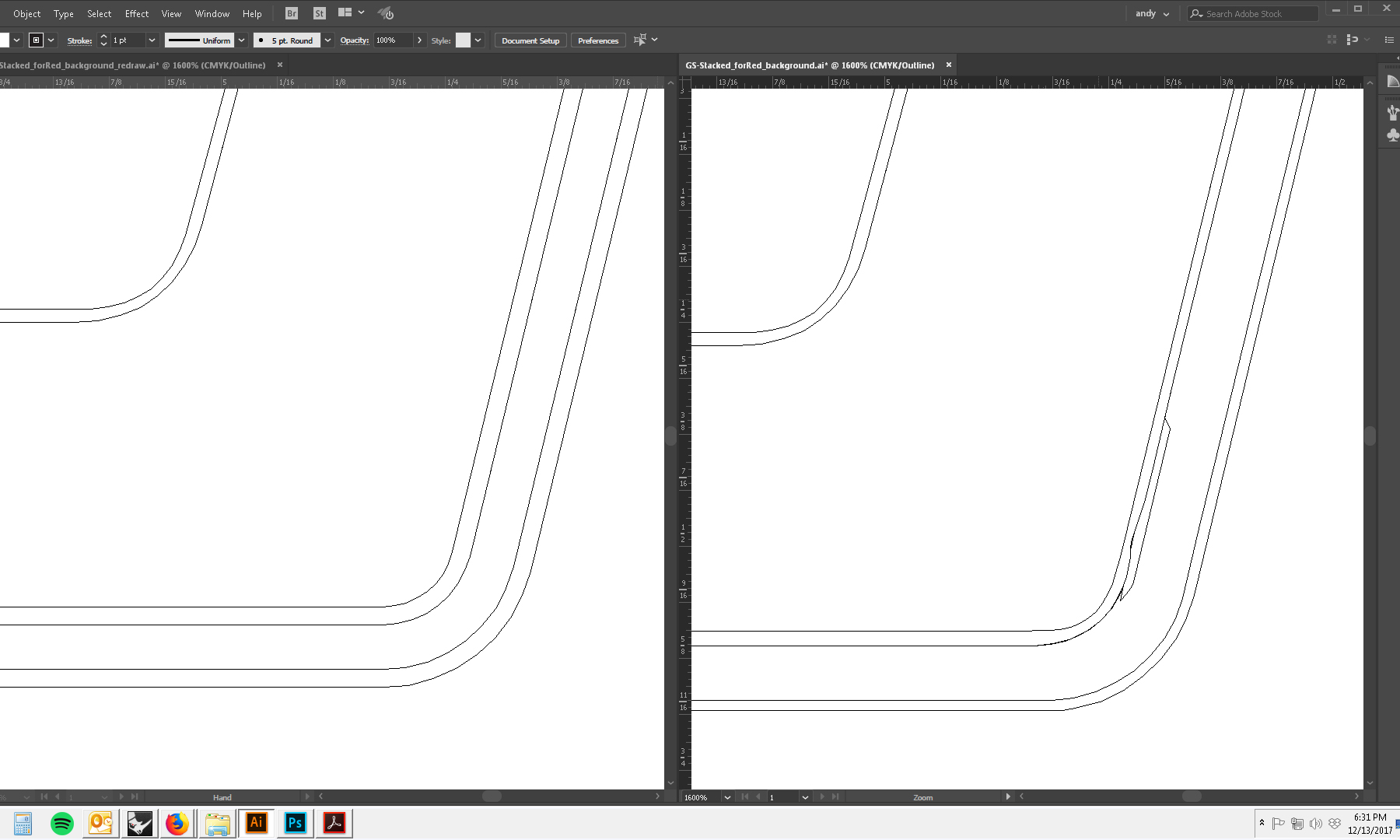
Task: Click the Stroke label link
Action: [79, 40]
